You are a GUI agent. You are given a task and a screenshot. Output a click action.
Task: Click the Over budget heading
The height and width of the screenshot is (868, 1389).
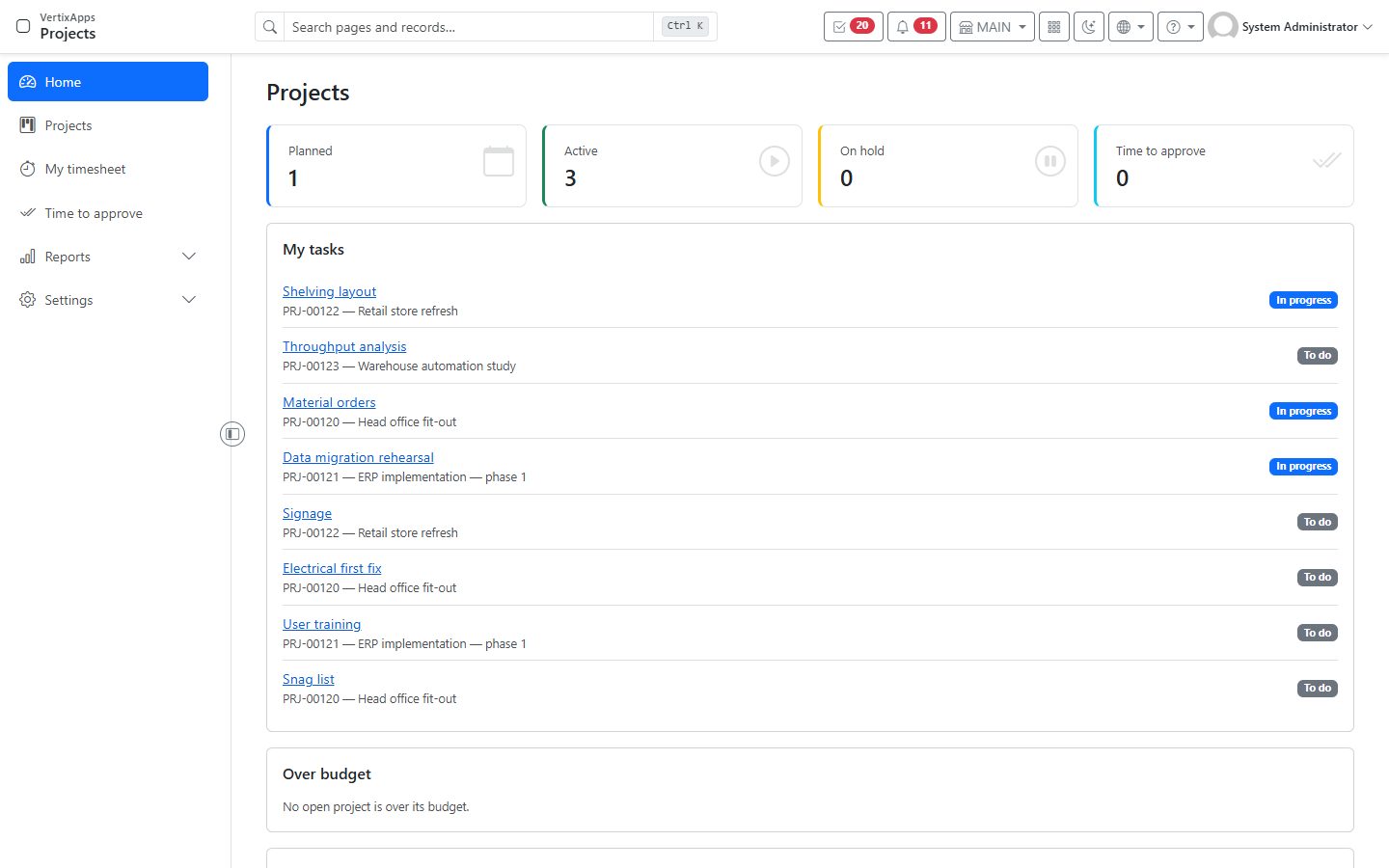tap(327, 774)
